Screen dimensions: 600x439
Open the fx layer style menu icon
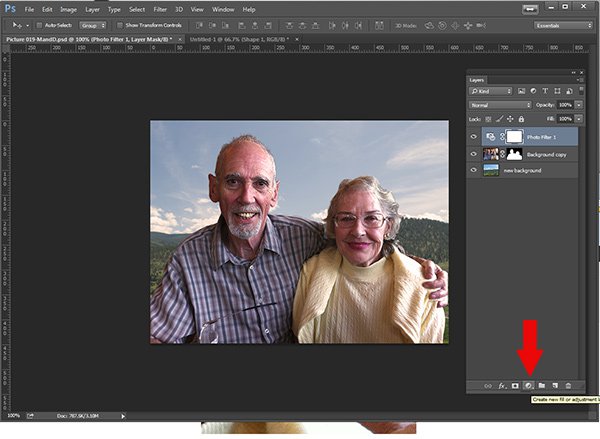click(x=502, y=385)
